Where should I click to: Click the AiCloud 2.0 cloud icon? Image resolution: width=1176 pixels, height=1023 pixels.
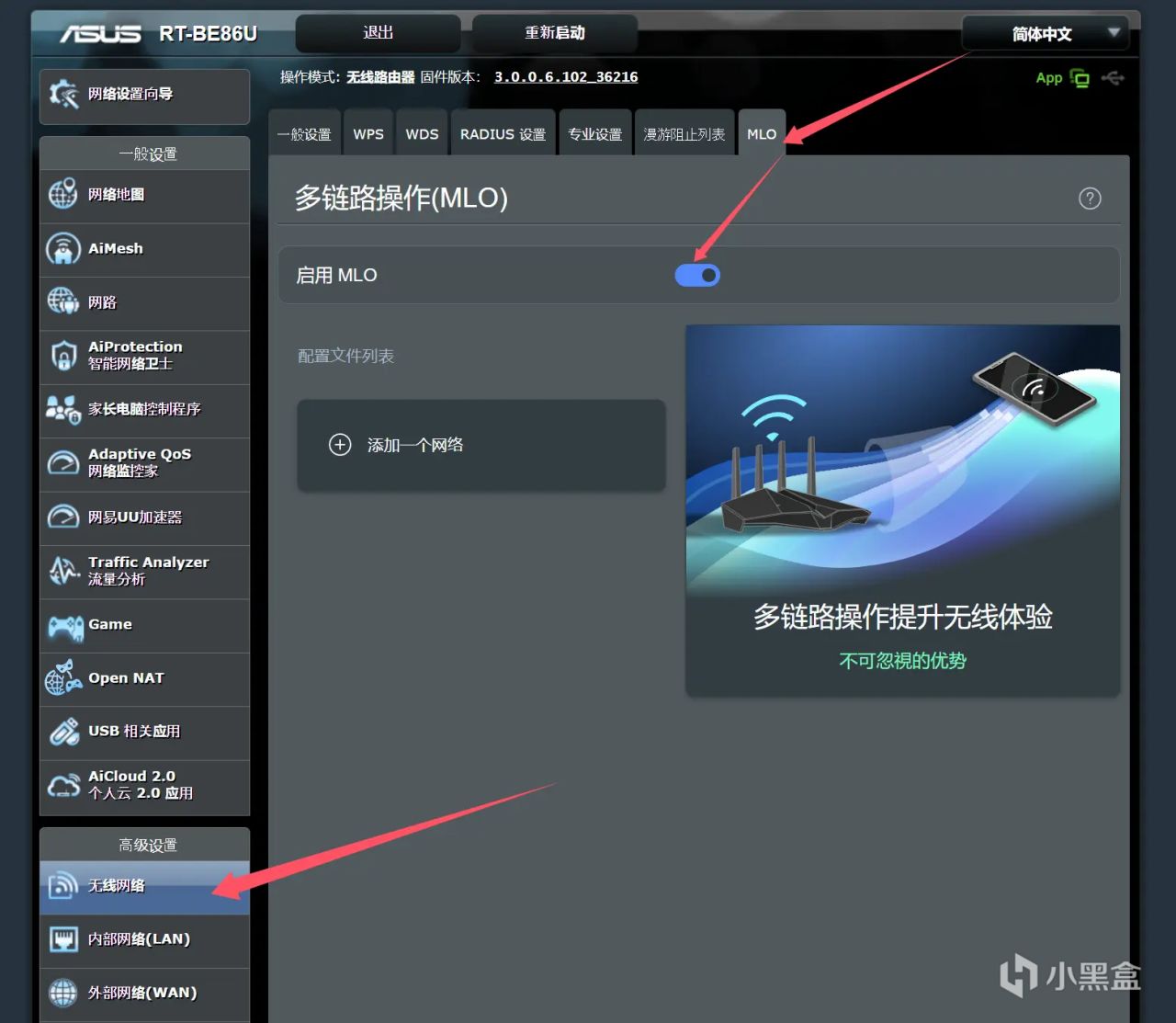point(62,786)
